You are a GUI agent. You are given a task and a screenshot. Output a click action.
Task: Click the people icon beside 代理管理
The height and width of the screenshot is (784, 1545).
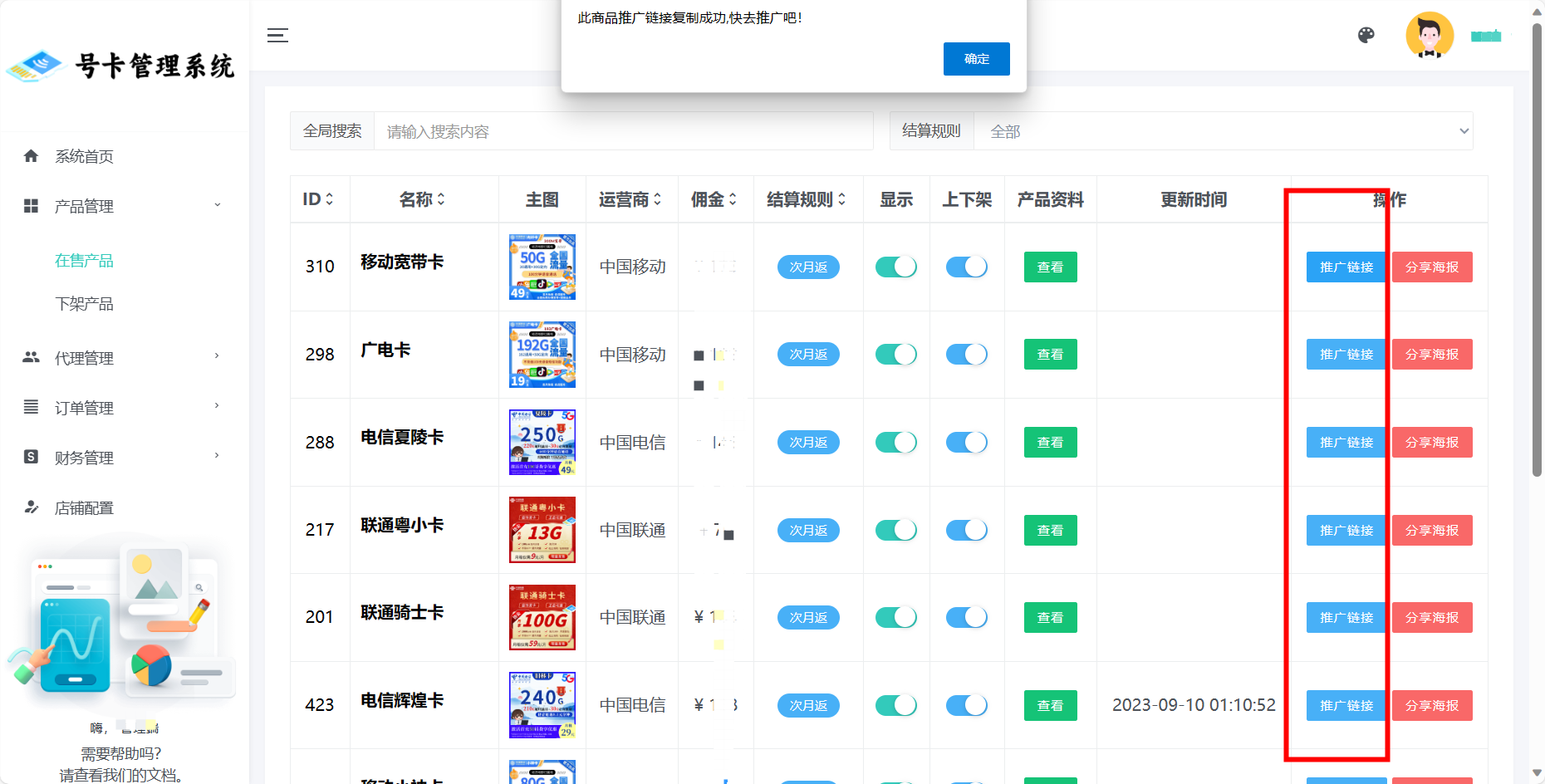click(31, 357)
